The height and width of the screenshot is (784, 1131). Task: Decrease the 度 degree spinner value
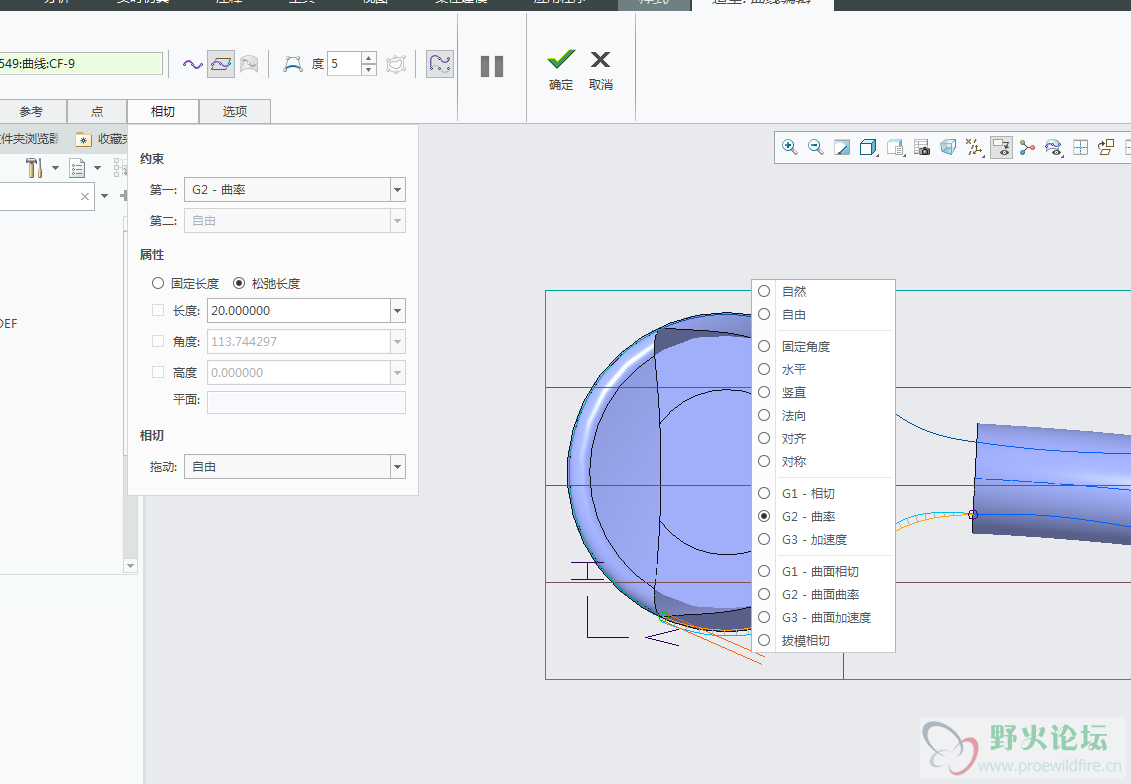tap(369, 70)
